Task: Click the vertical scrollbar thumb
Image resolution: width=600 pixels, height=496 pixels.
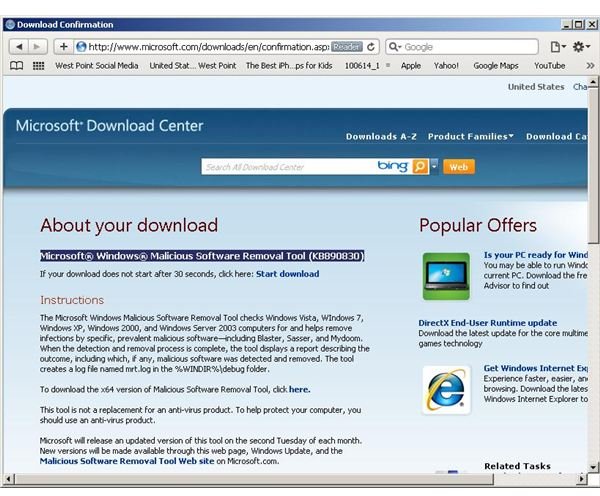Action: 593,165
